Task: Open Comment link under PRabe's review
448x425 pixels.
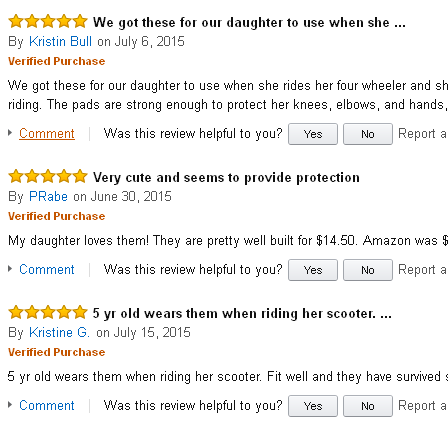Action: pos(47,269)
